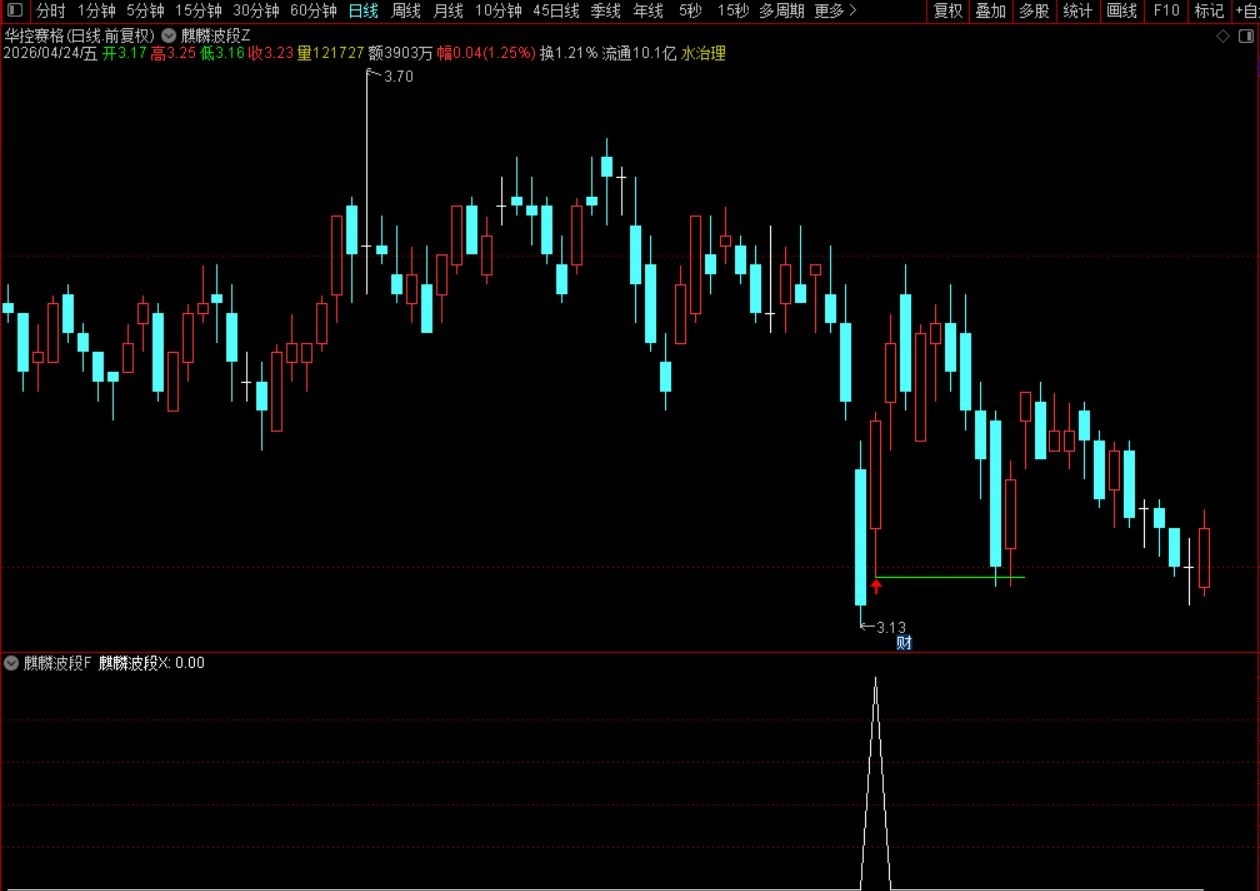The image size is (1260, 891).
Task: Select the 5秒 period
Action: click(690, 11)
